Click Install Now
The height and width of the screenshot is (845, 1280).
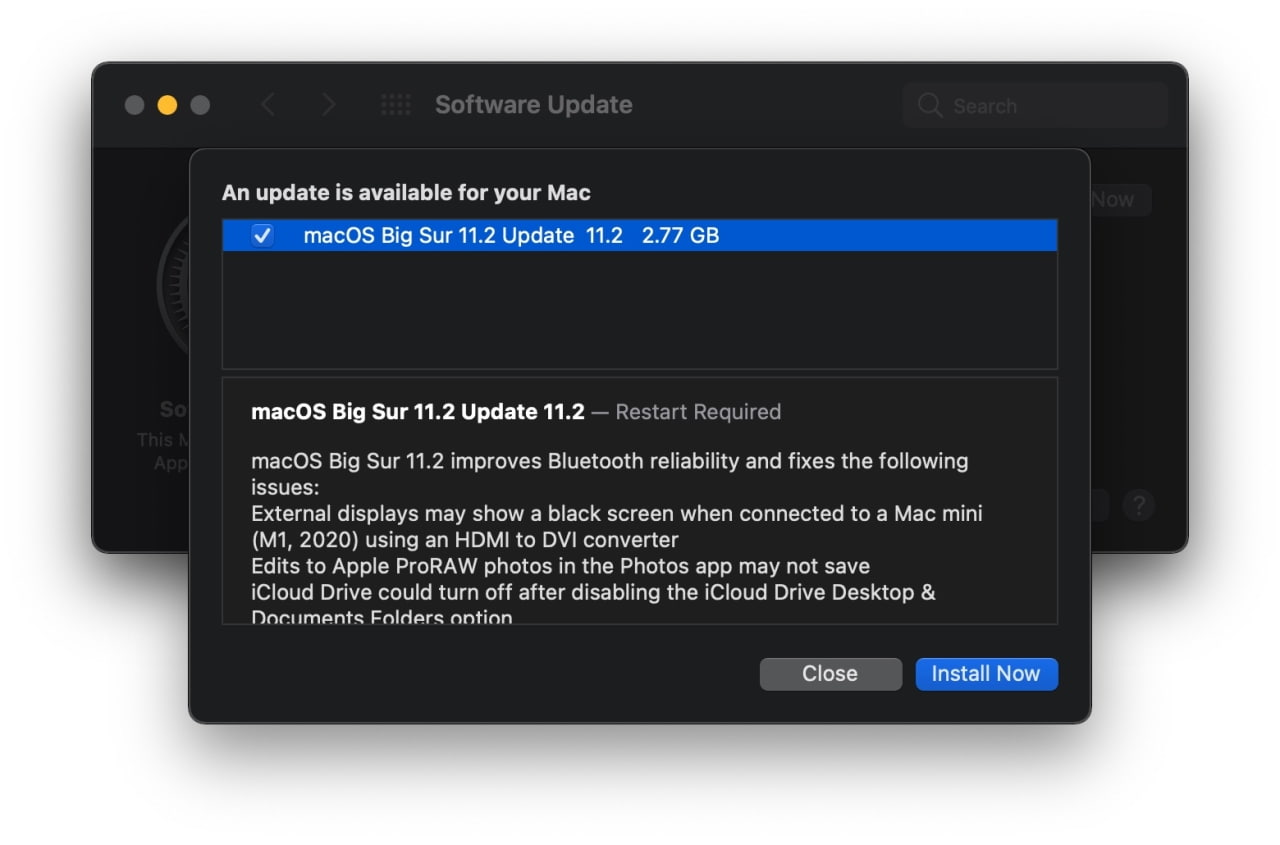(x=986, y=673)
